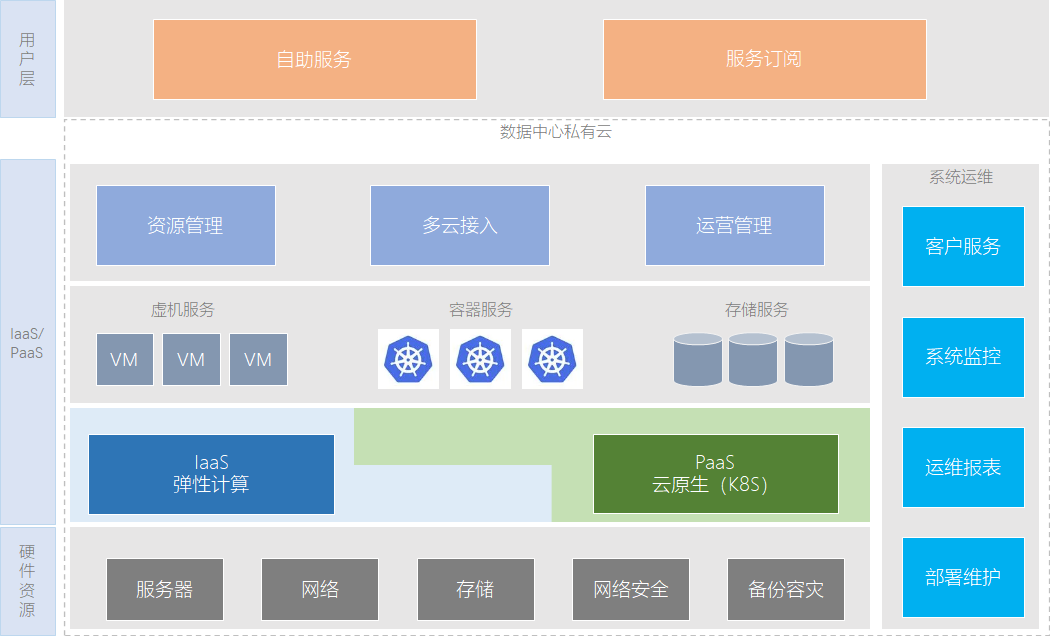Click the 网络 hardware box
This screenshot has width=1050, height=636.
320,590
